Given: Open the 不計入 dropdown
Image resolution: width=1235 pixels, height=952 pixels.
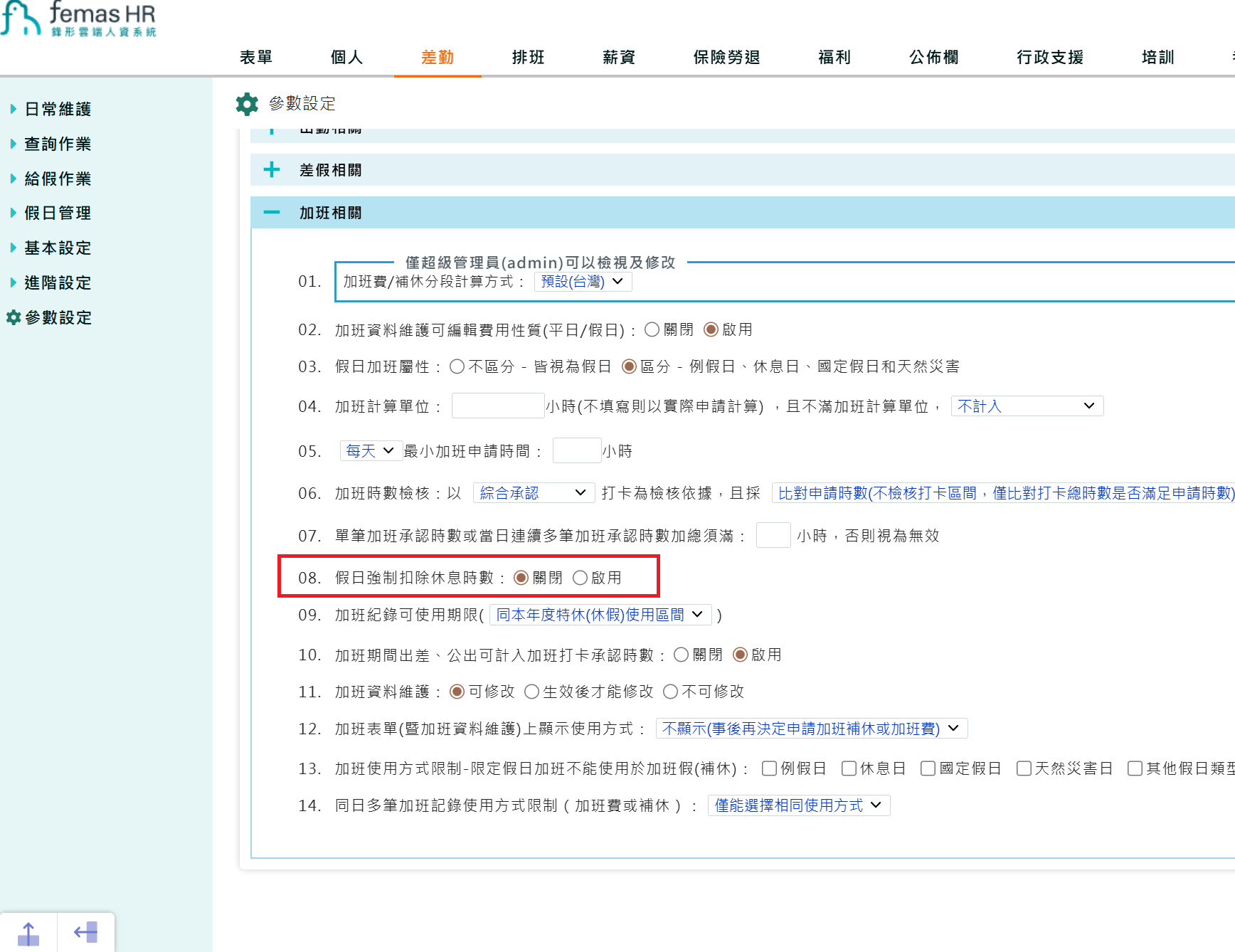Looking at the screenshot, I should tap(1027, 406).
